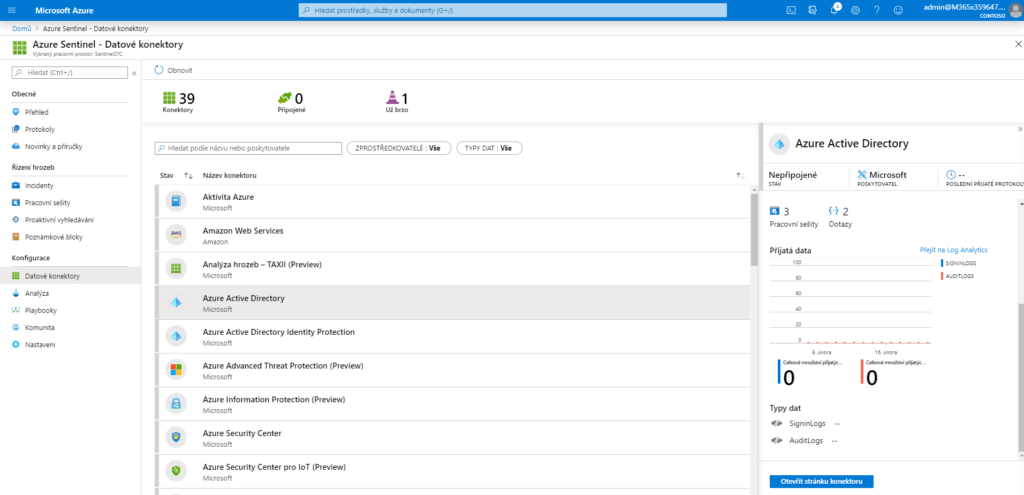The width and height of the screenshot is (1024, 495).
Task: Follow the Přejít na Log Analytics link
Action: coord(951,249)
